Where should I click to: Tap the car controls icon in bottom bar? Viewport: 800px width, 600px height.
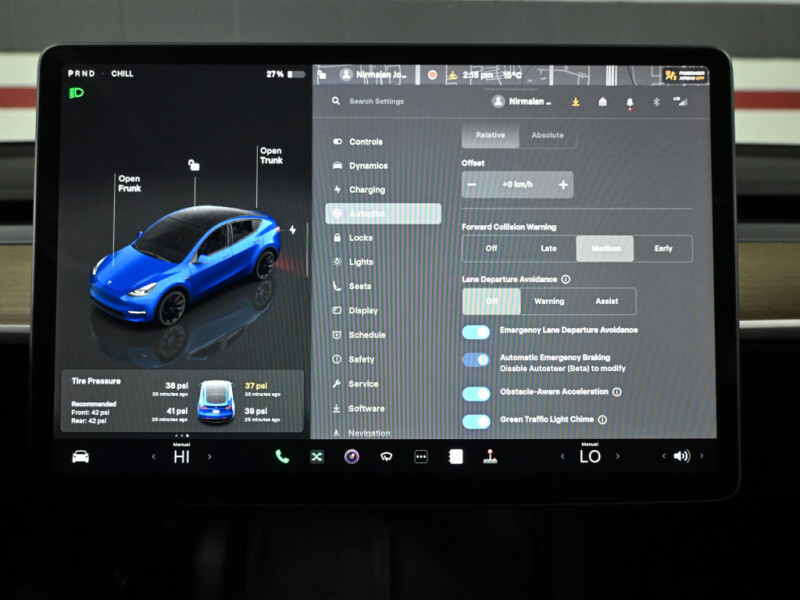[80, 457]
